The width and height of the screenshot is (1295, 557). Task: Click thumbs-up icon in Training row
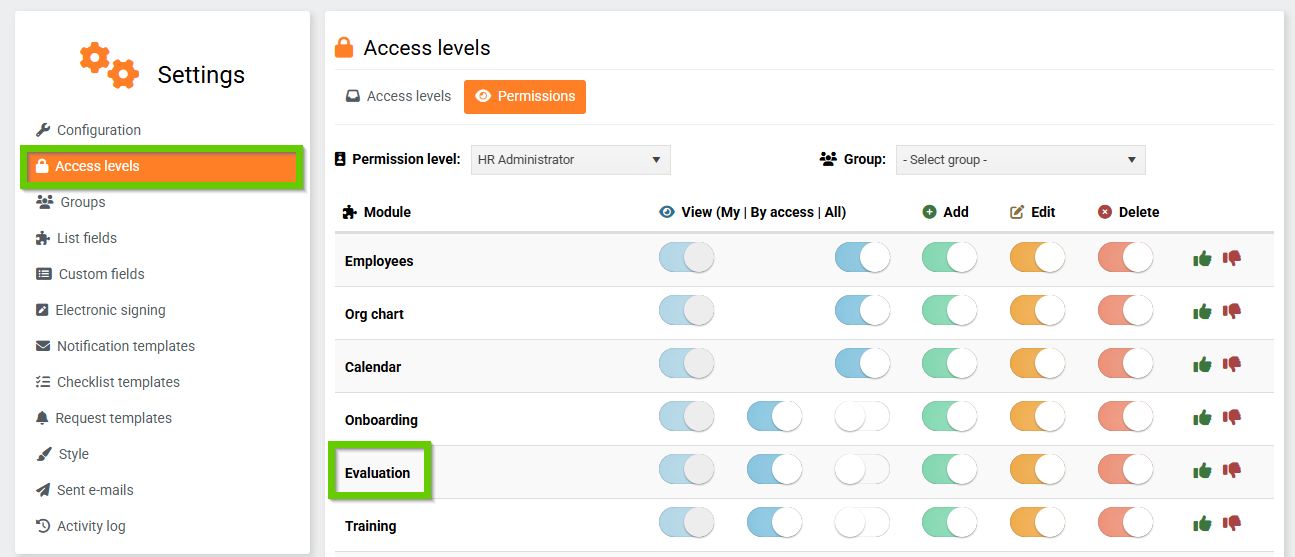1202,523
